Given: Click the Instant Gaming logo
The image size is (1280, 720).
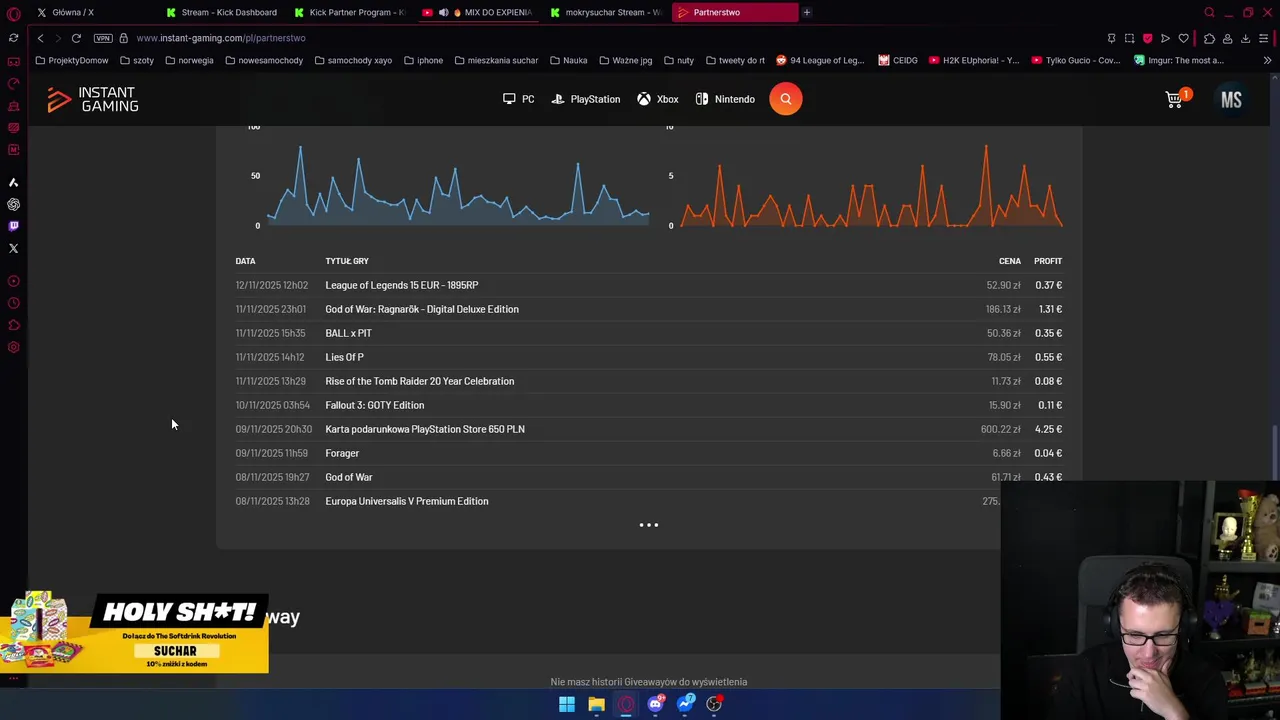Looking at the screenshot, I should [x=92, y=99].
